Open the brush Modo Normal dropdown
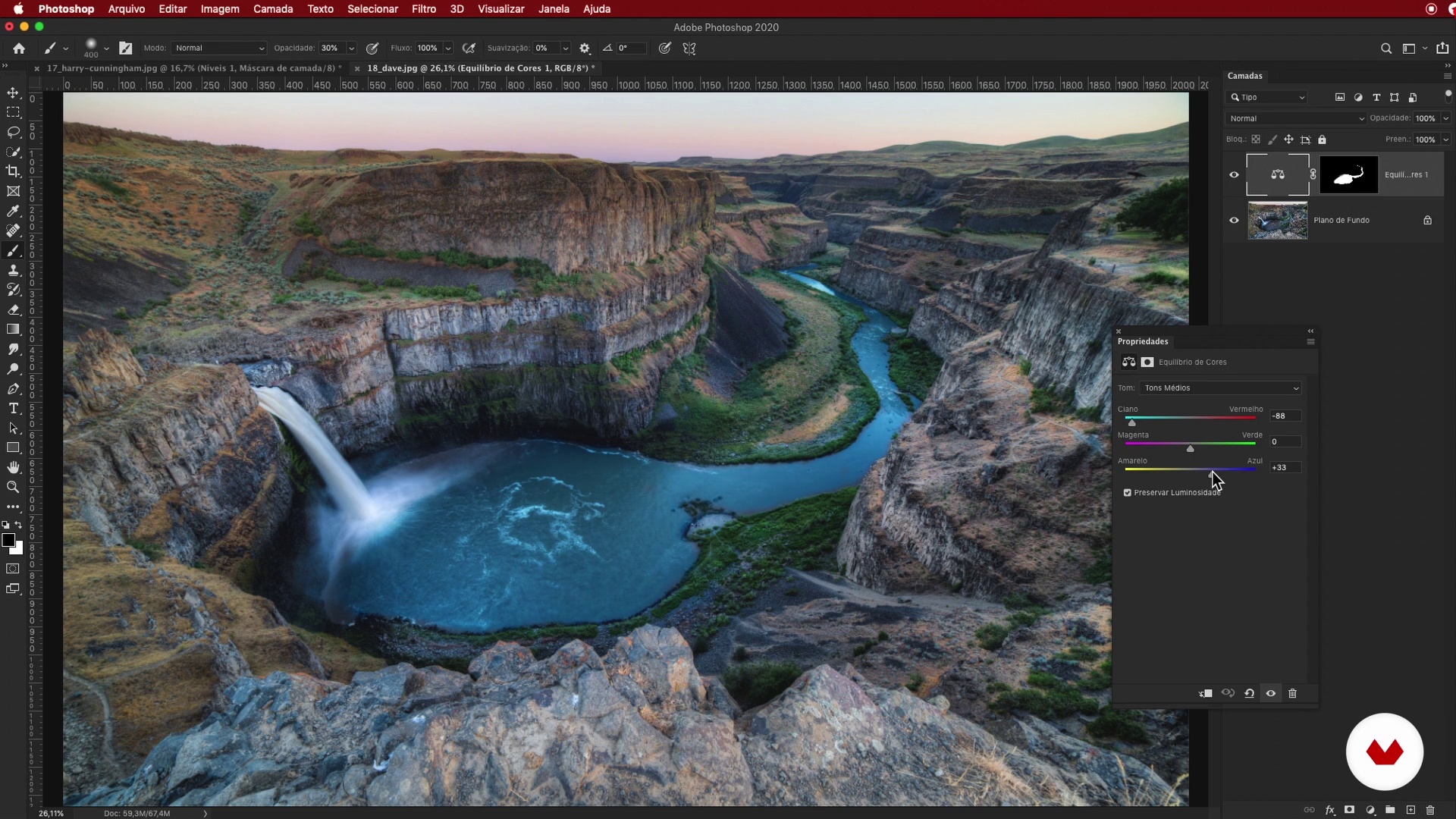This screenshot has width=1456, height=819. coord(218,48)
